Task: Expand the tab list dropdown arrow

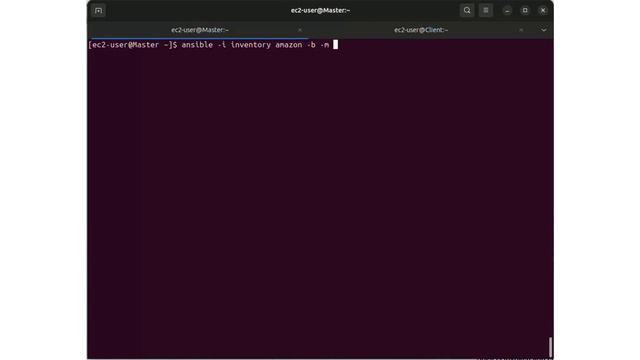Action: 544,30
